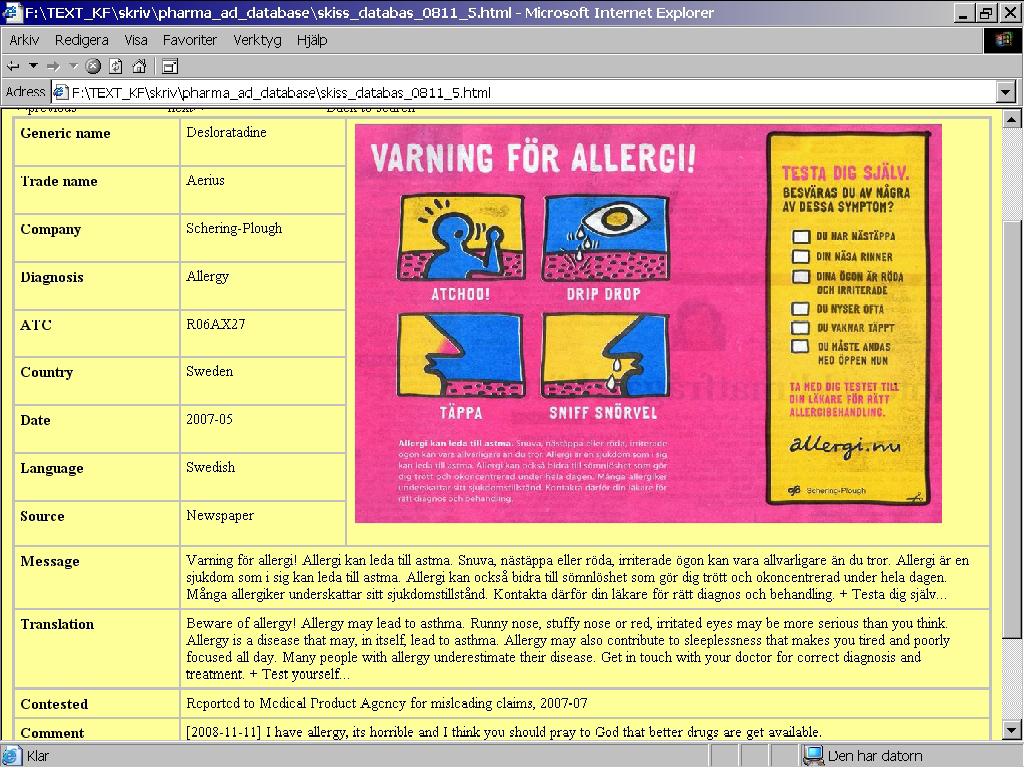Screen dimensions: 1024x768
Task: Open the Hjälp menu
Action: coord(312,40)
